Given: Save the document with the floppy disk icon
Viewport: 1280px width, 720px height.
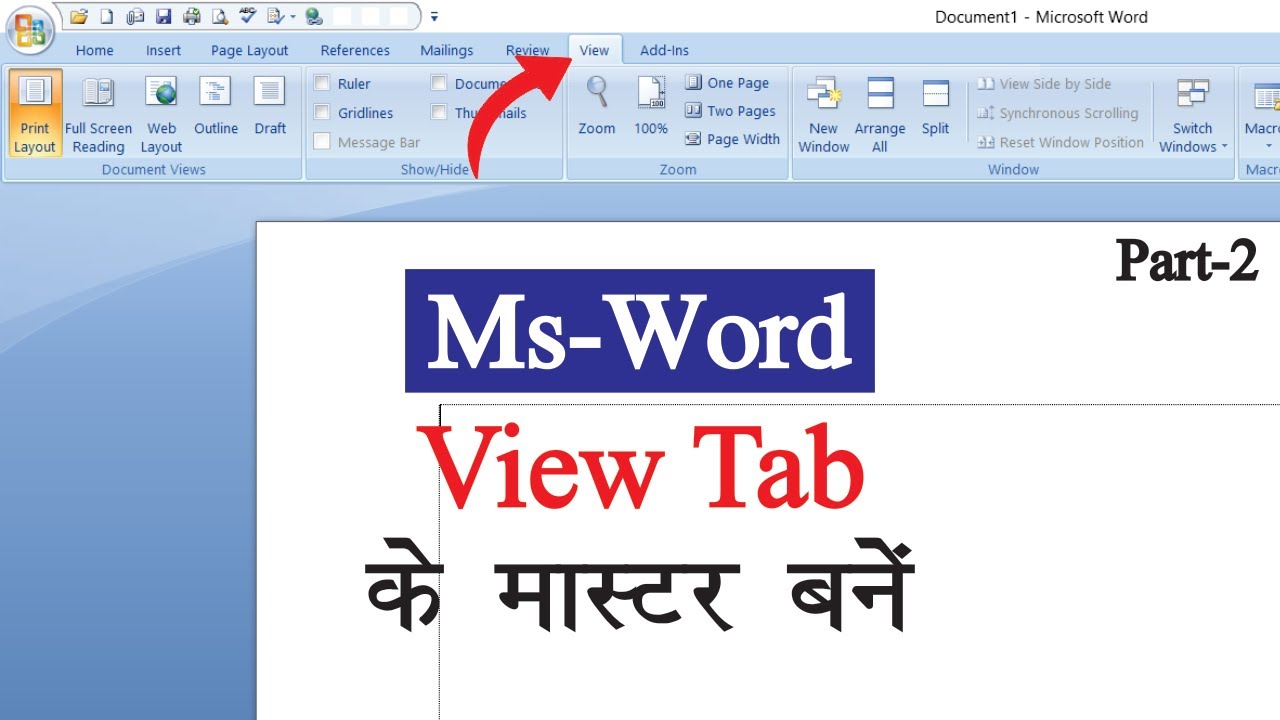Looking at the screenshot, I should [x=163, y=17].
